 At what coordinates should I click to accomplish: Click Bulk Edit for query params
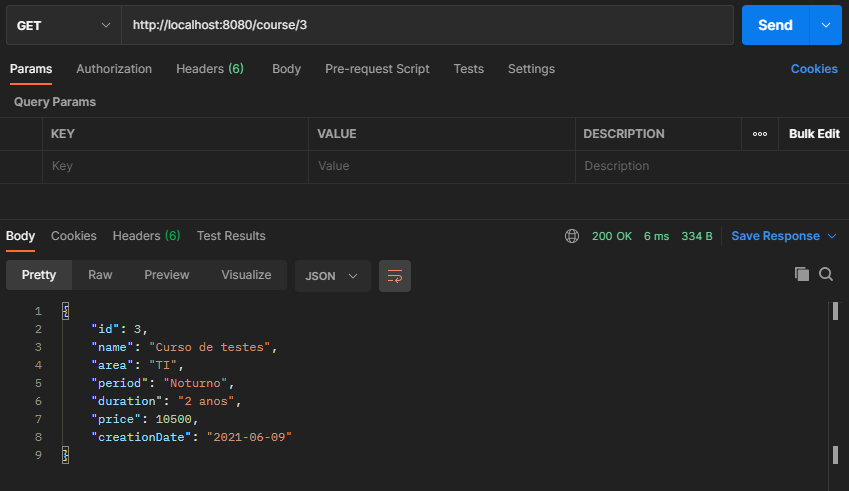(x=814, y=134)
